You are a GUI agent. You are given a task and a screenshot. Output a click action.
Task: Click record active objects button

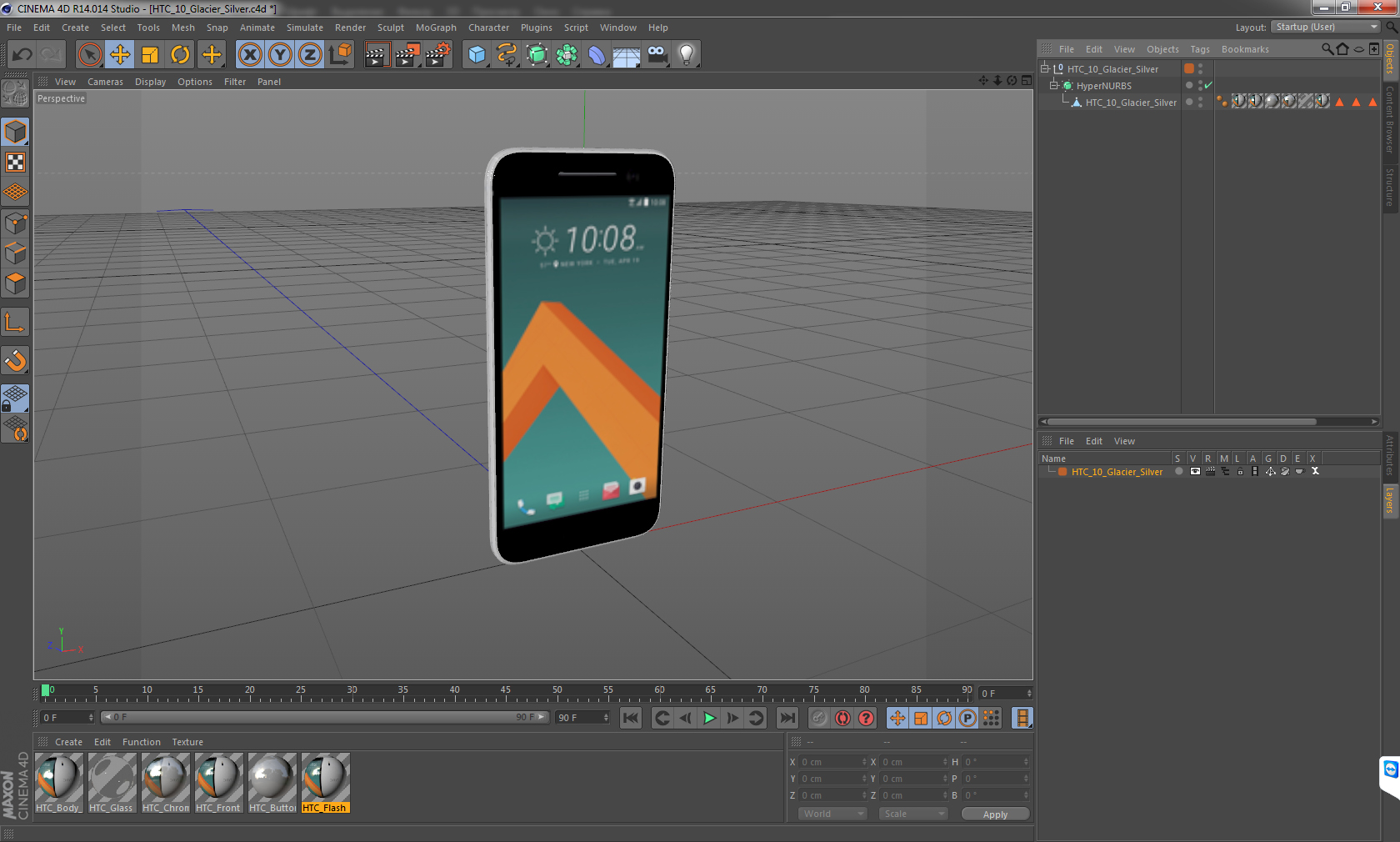click(x=819, y=718)
